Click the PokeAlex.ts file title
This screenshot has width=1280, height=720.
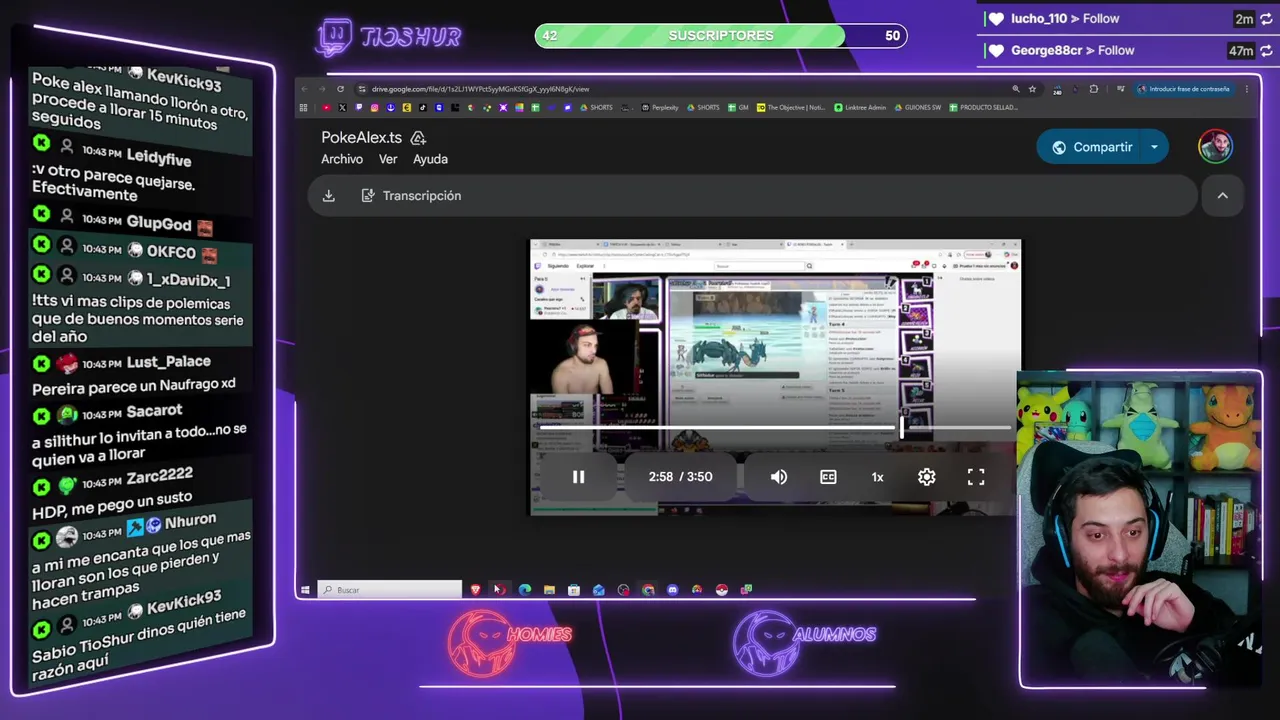pyautogui.click(x=361, y=138)
